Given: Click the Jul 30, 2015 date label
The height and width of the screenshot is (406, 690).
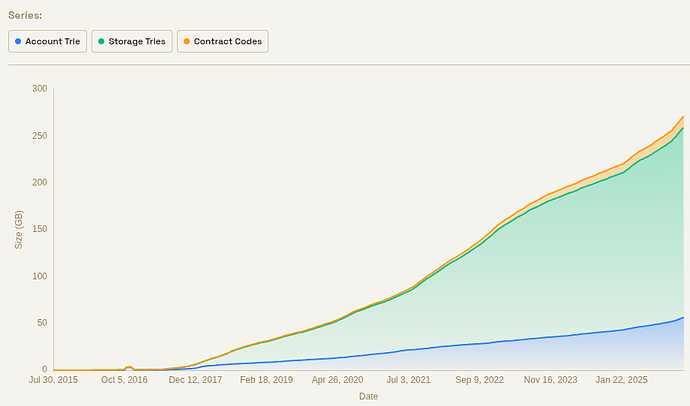Looking at the screenshot, I should pos(53,380).
